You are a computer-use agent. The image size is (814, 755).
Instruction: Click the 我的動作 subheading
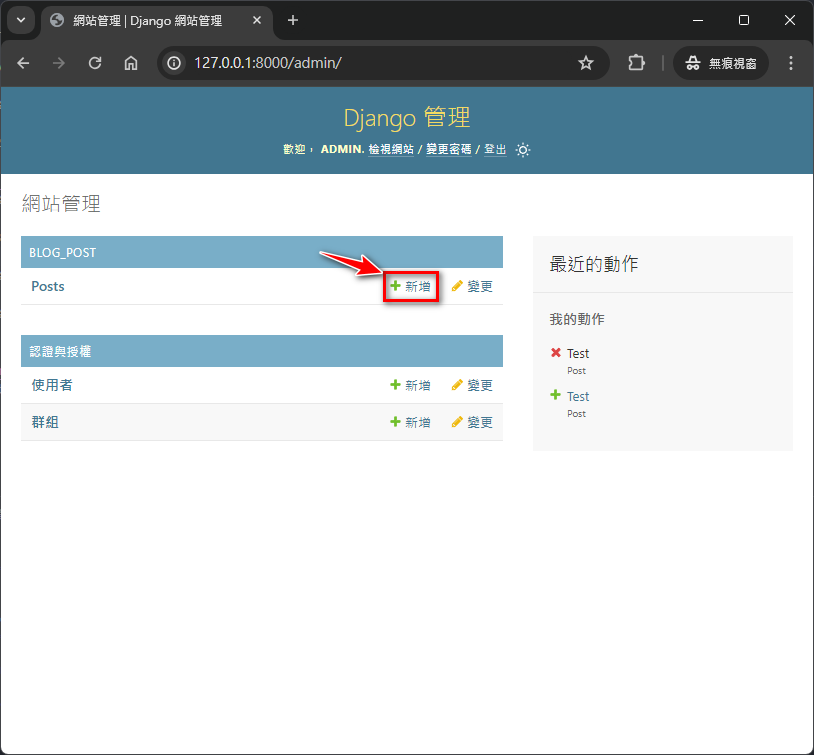[x=577, y=319]
